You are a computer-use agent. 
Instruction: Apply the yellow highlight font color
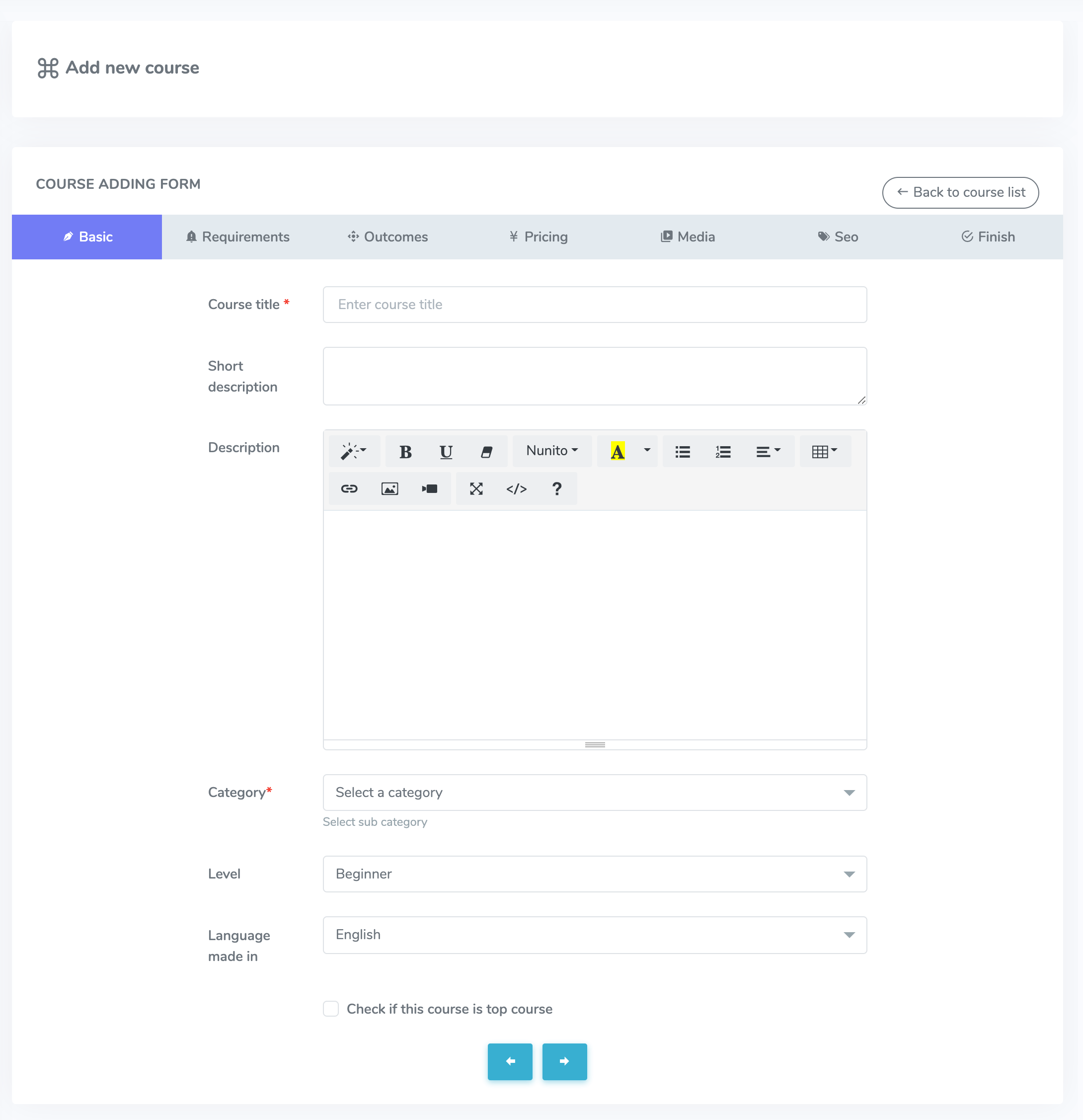click(618, 451)
